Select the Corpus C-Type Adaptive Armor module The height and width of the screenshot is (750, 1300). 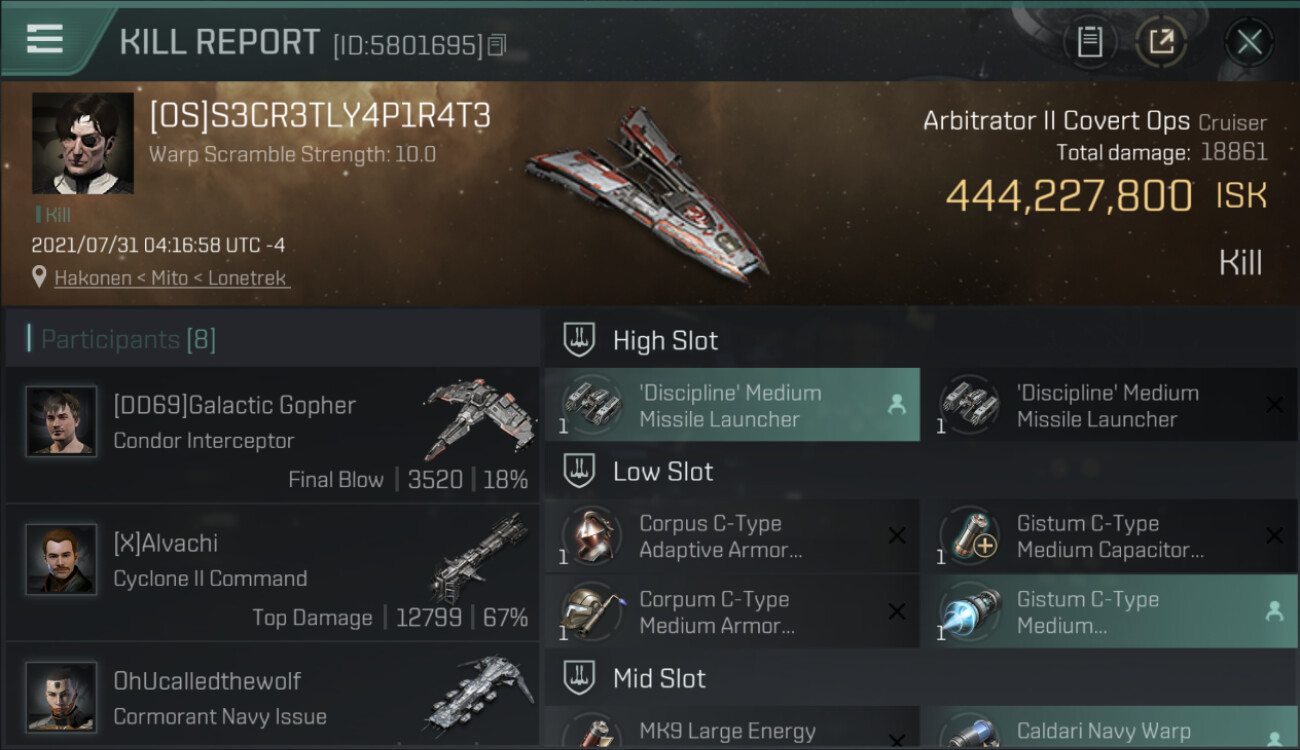coord(732,537)
